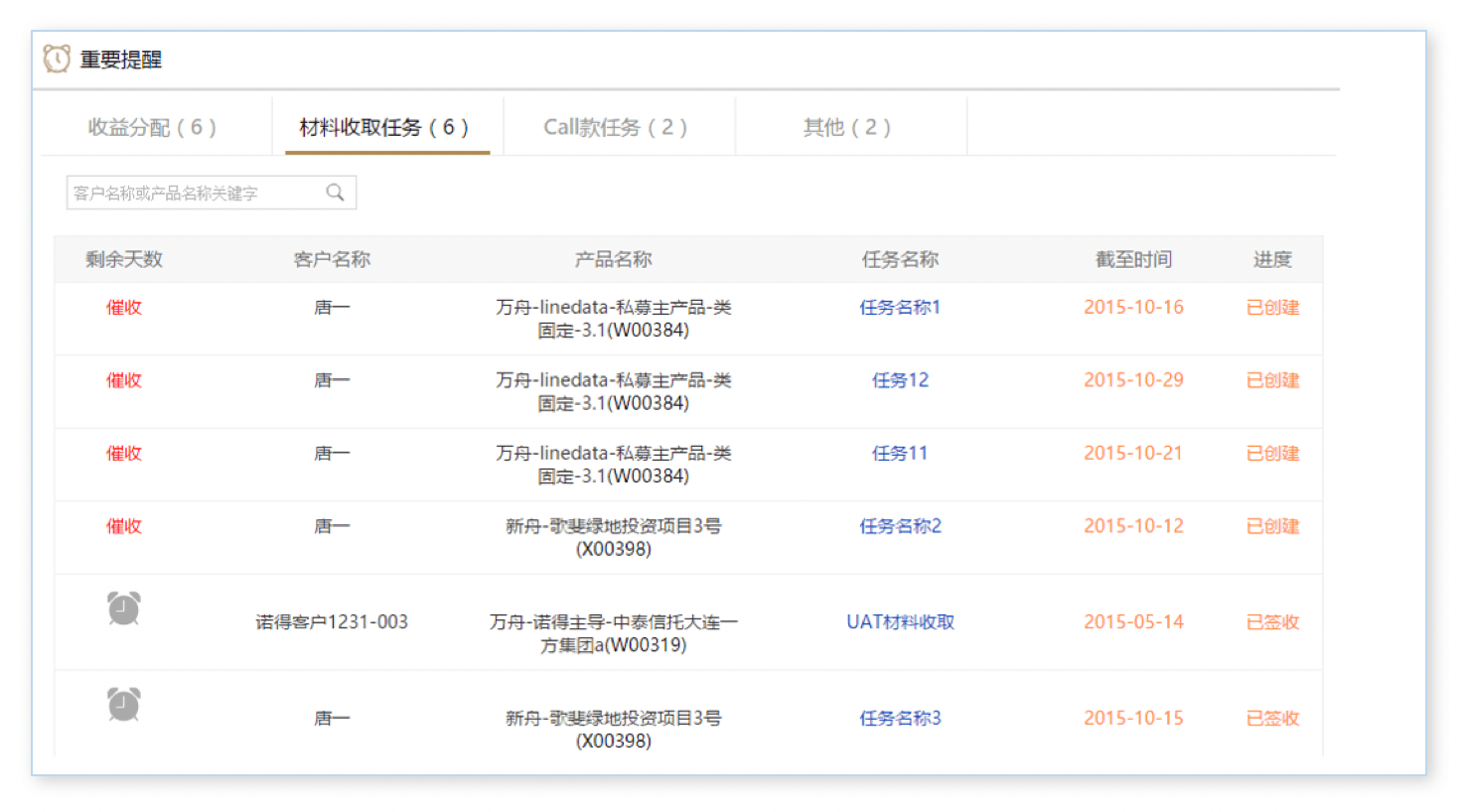1464x812 pixels.
Task: Open task link 任务12
Action: click(900, 380)
